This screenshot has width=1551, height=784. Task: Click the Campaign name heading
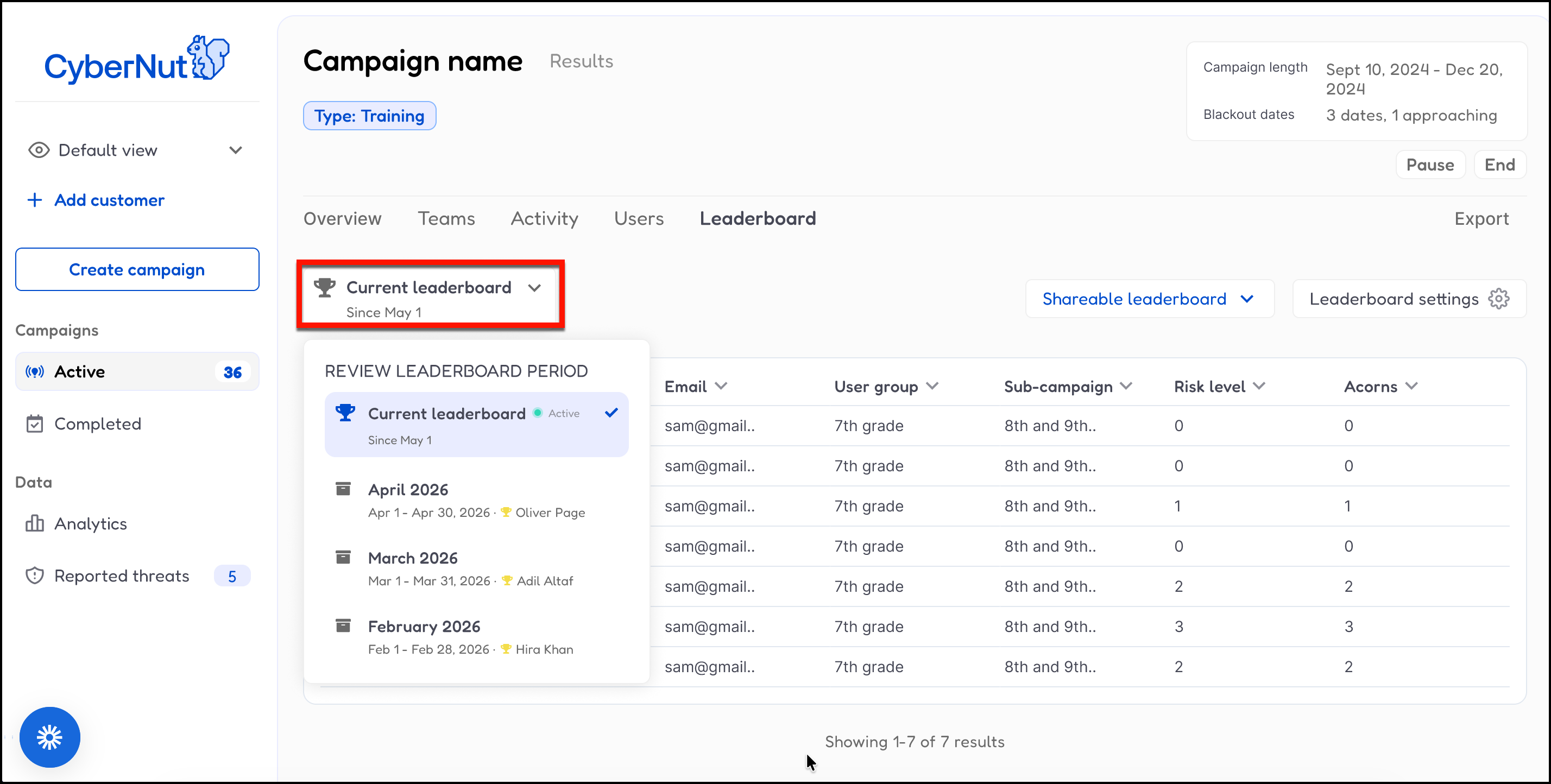412,61
